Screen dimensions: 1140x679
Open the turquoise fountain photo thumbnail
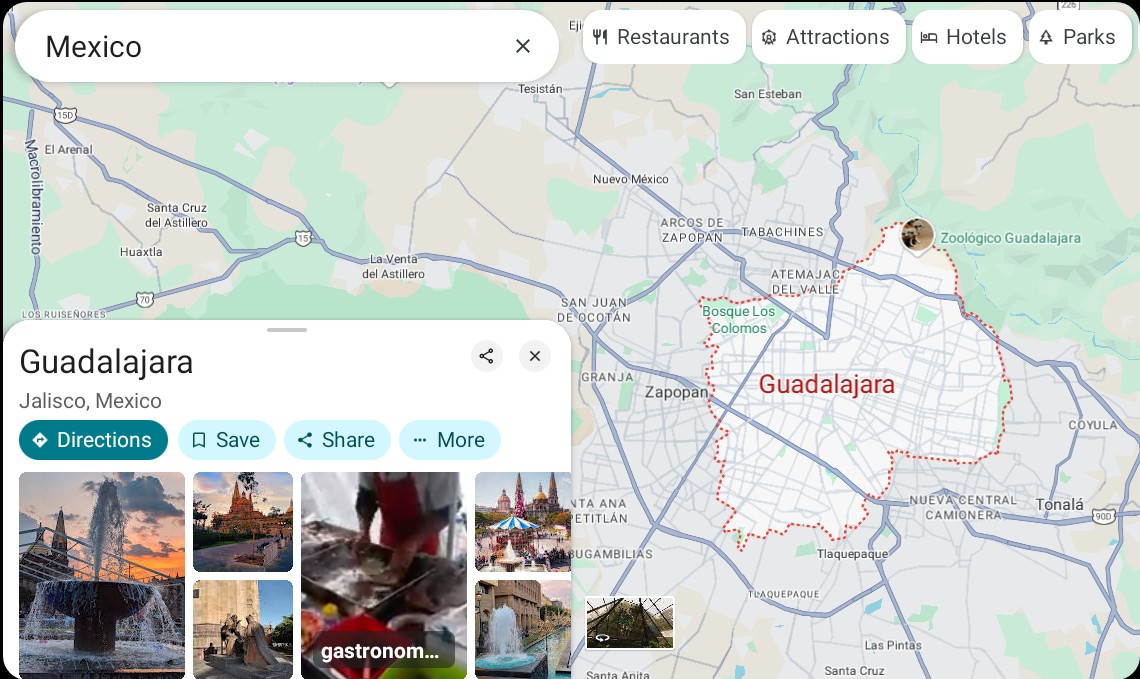[523, 630]
